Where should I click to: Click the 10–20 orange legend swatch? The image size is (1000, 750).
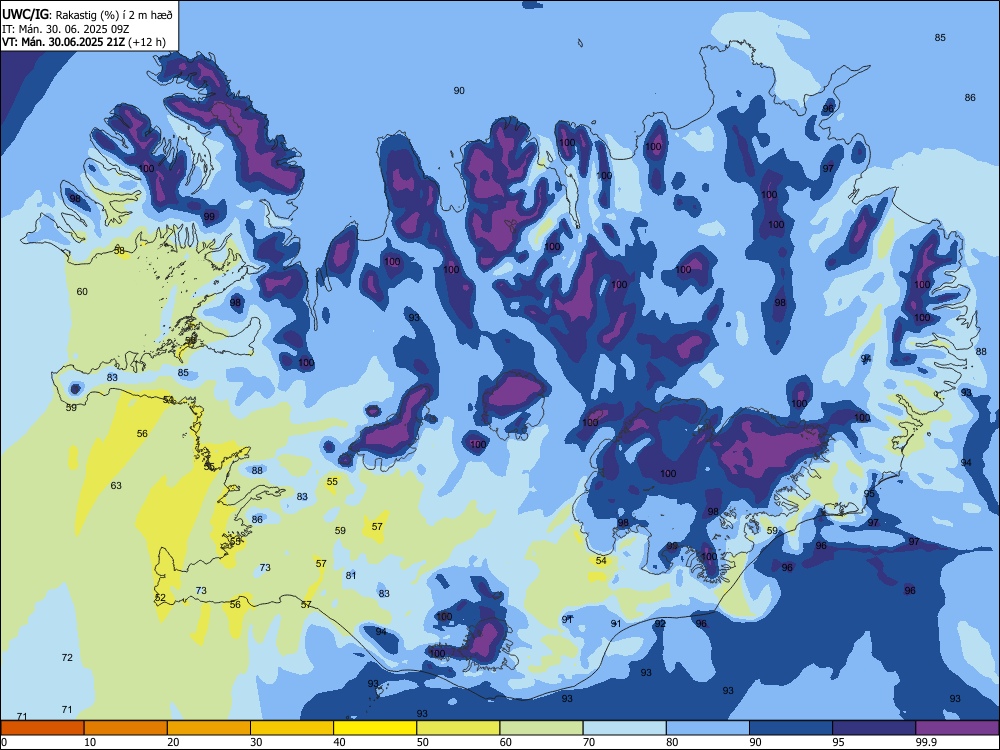point(126,728)
